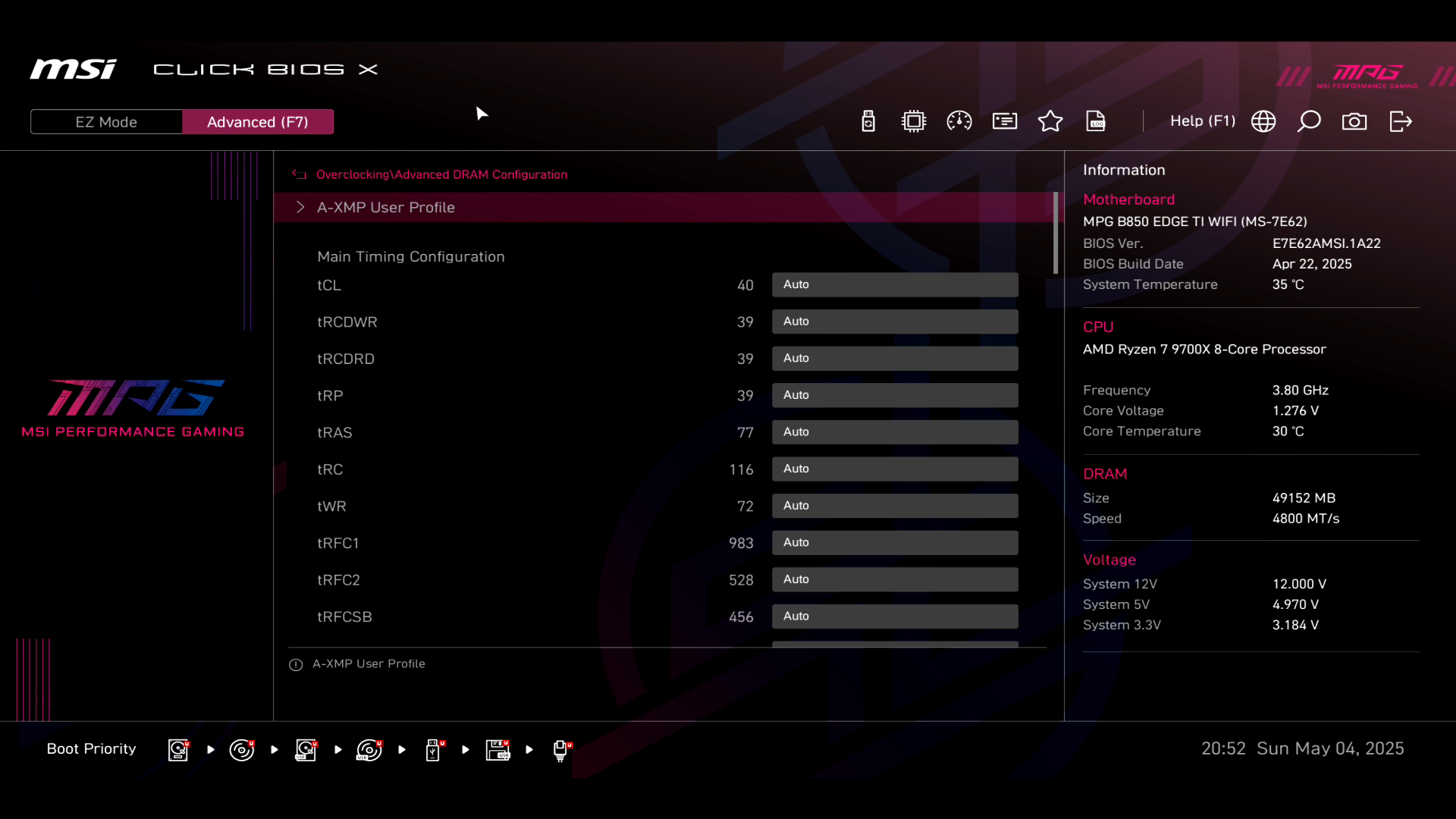Open the LOG file icon
This screenshot has height=819, width=1456.
click(1096, 121)
